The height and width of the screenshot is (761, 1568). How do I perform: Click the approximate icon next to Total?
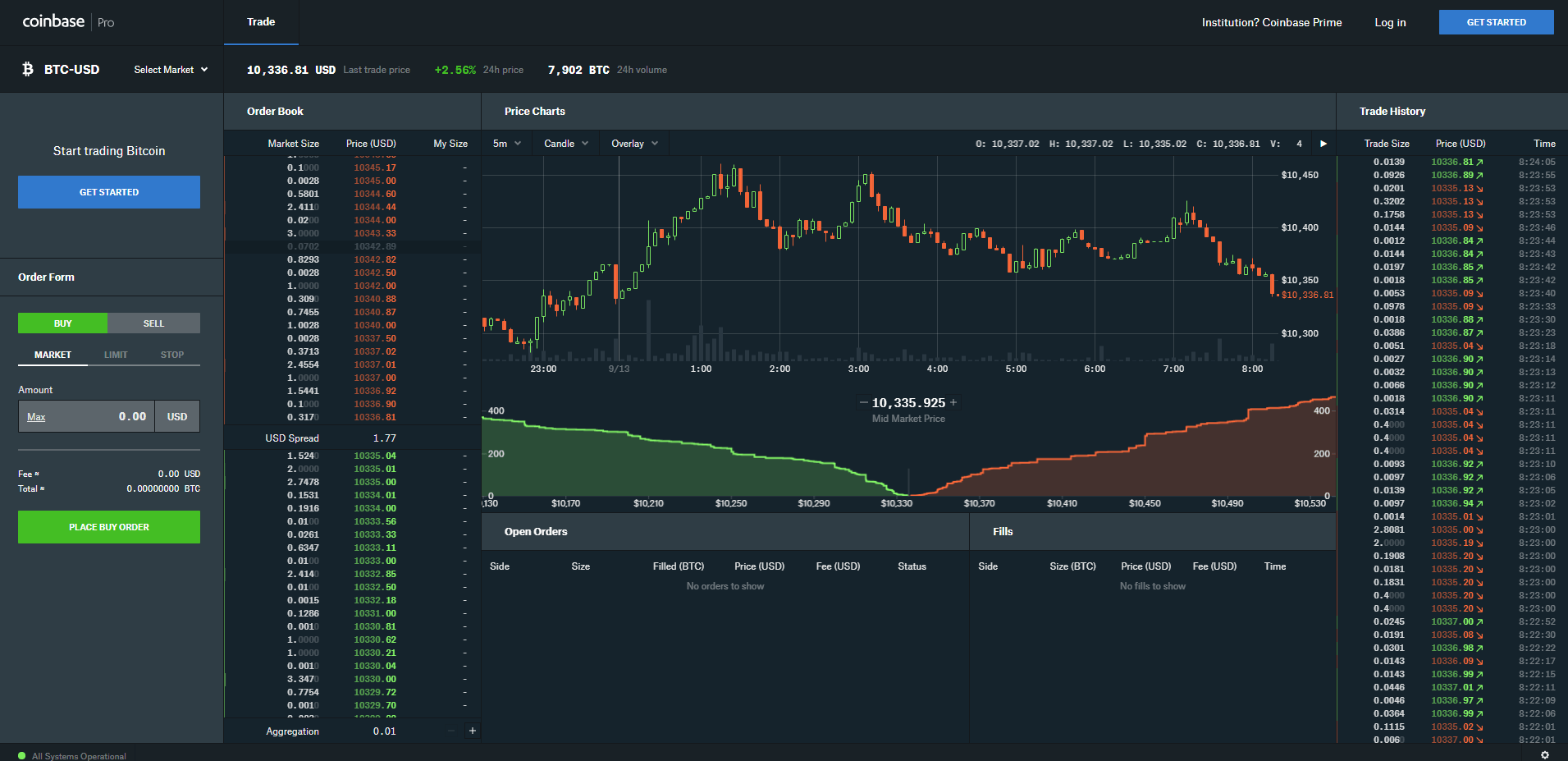[42, 488]
